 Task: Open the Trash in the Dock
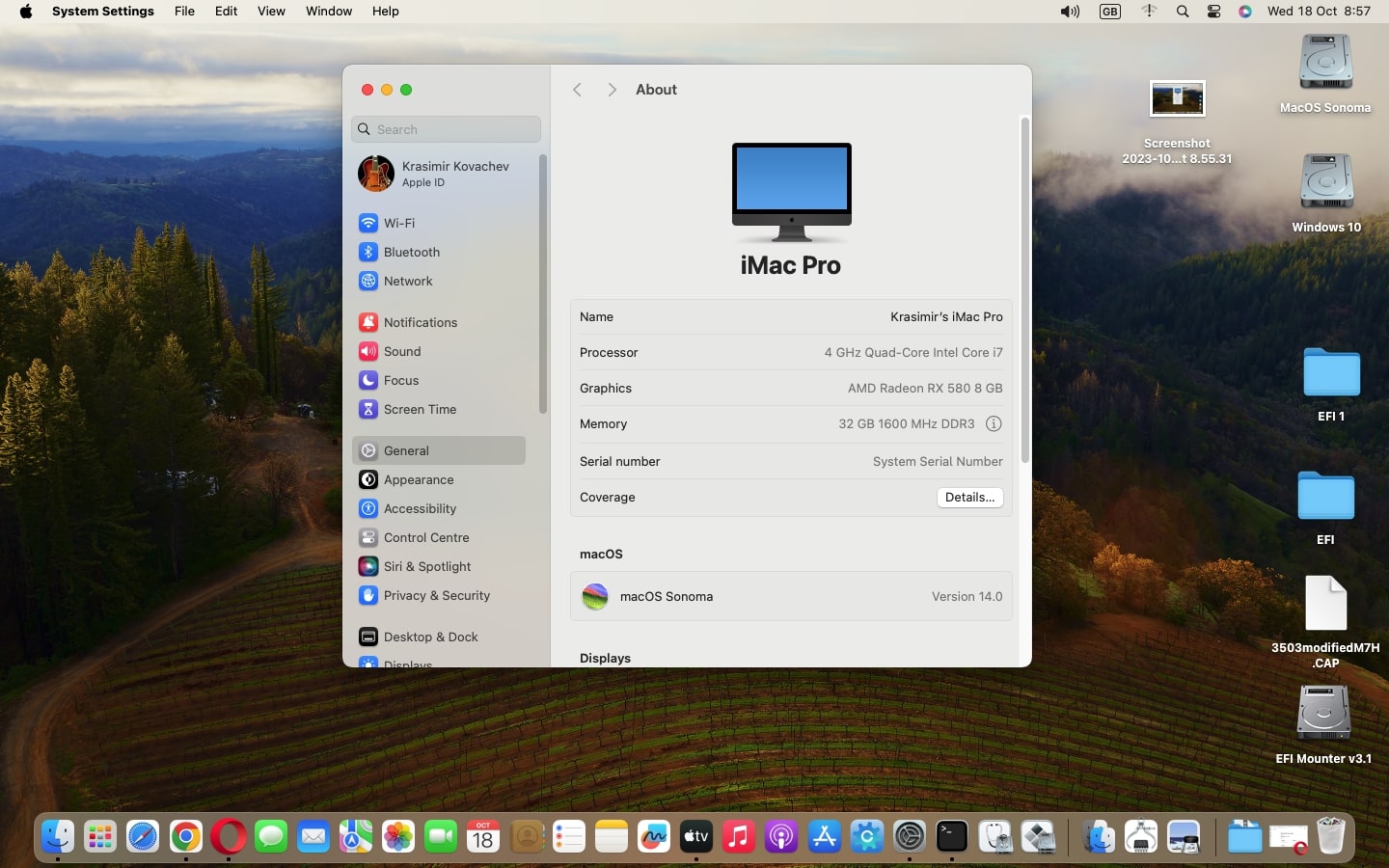point(1331,836)
